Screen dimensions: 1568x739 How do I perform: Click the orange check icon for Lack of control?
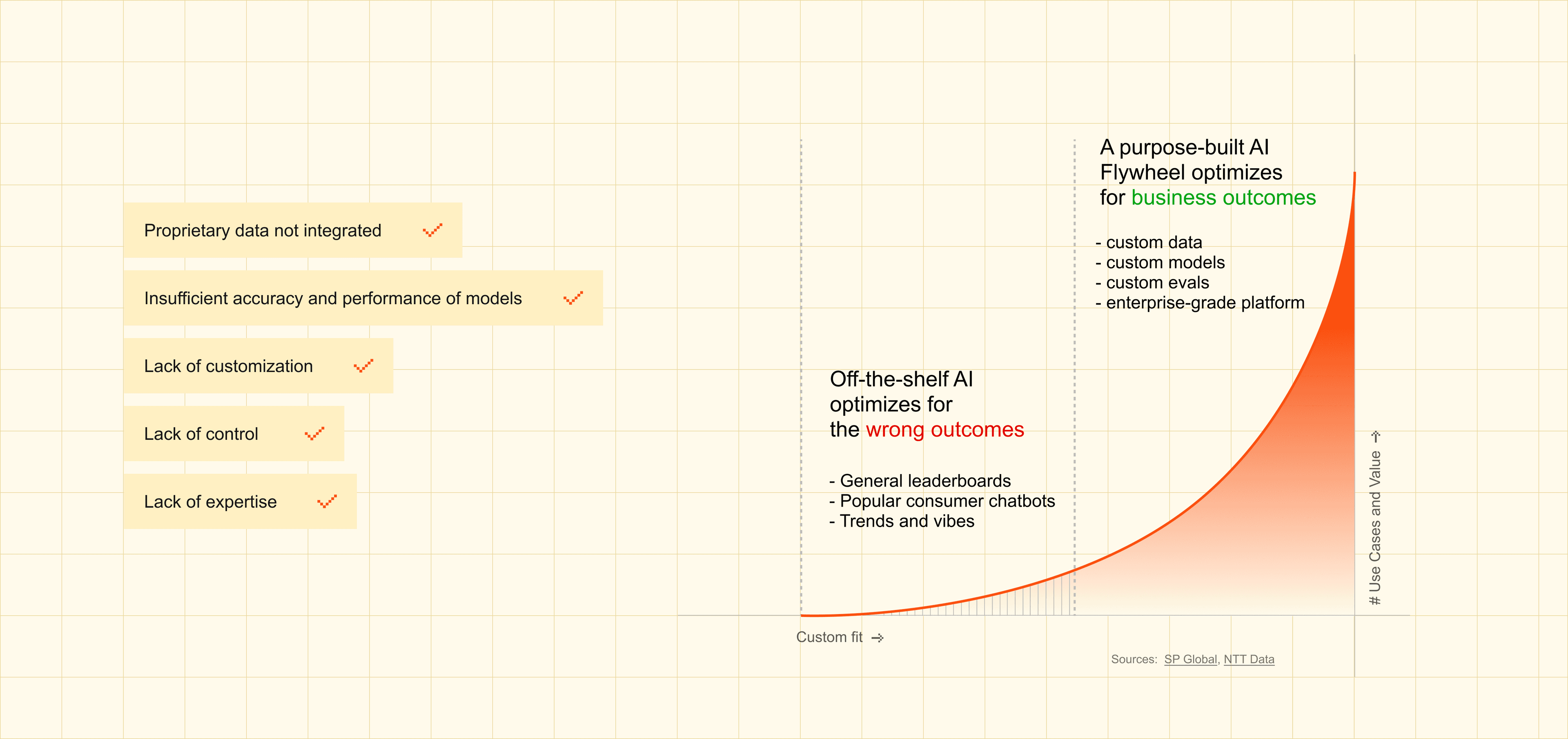[x=314, y=434]
